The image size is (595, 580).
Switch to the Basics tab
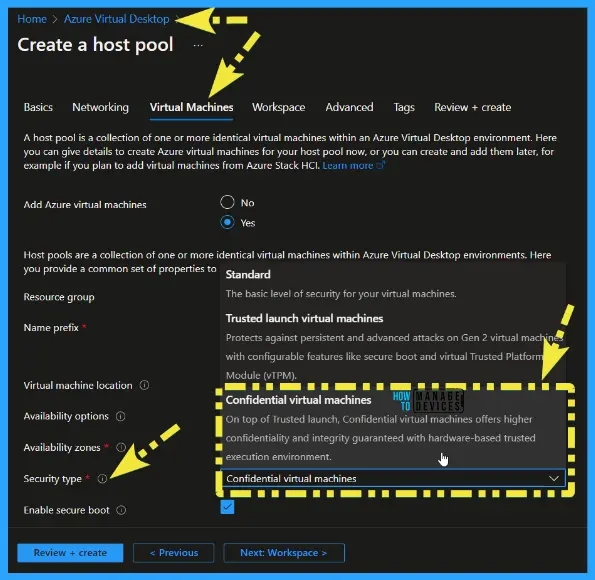click(38, 107)
